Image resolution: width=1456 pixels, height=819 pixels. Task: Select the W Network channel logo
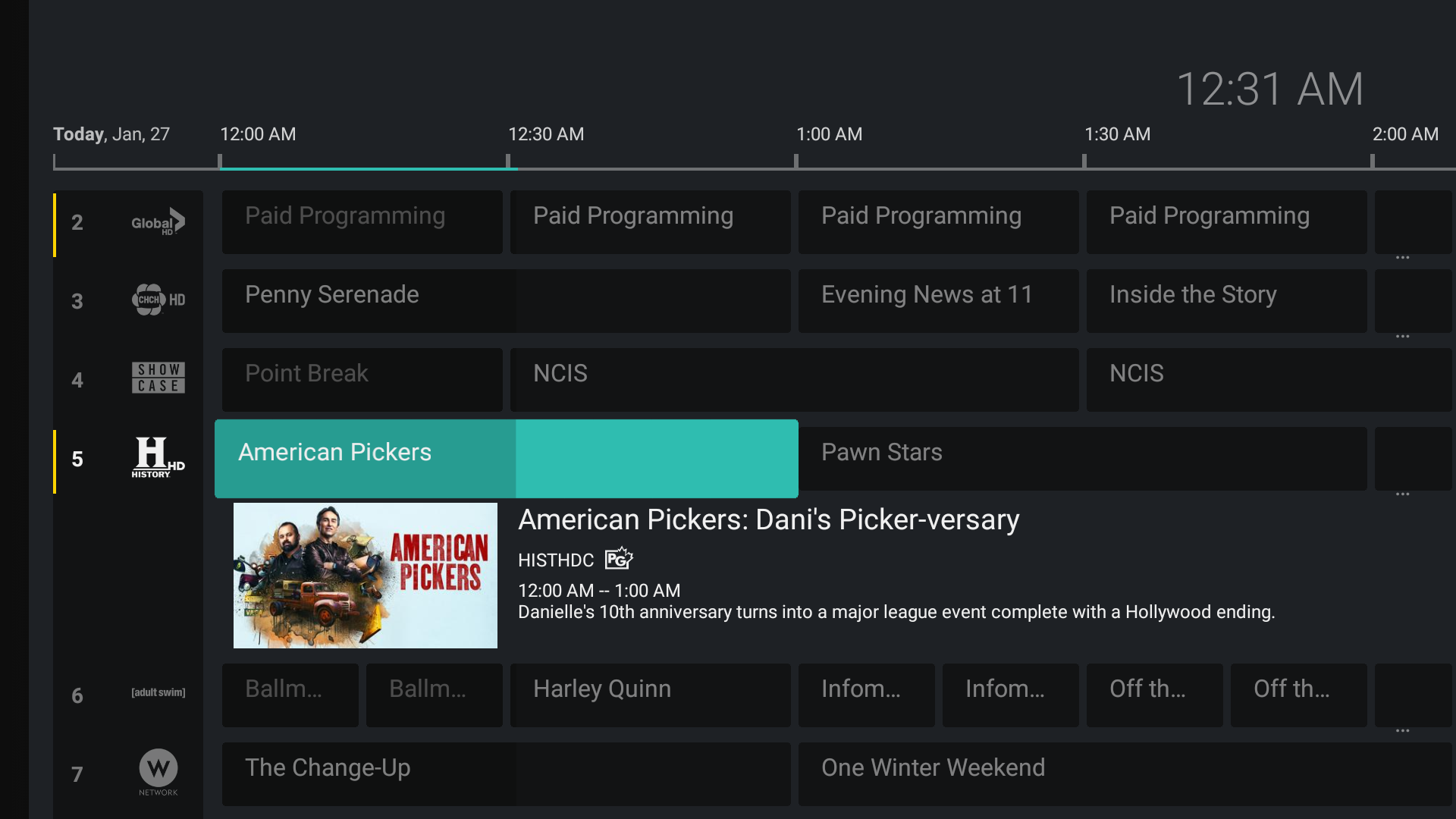point(158,773)
